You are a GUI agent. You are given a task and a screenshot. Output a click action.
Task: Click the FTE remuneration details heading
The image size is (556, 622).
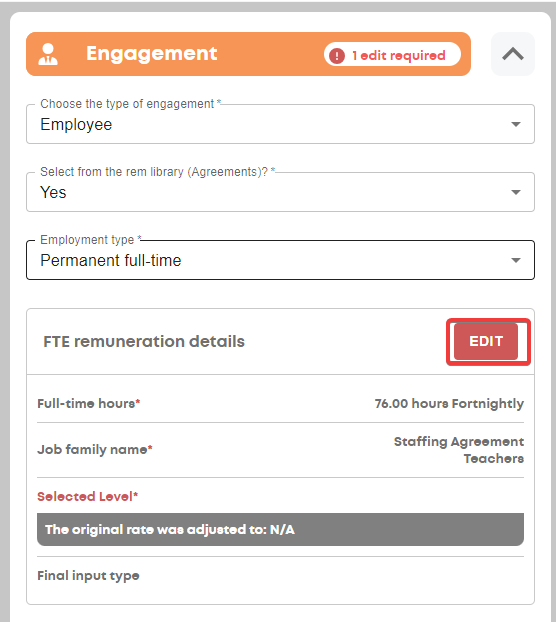tap(144, 342)
